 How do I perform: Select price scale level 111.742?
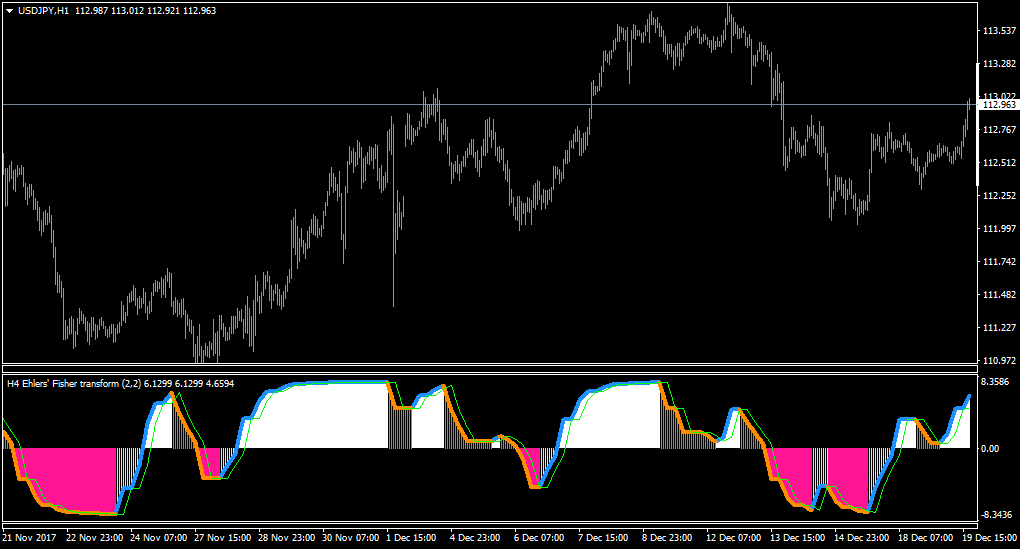[999, 261]
